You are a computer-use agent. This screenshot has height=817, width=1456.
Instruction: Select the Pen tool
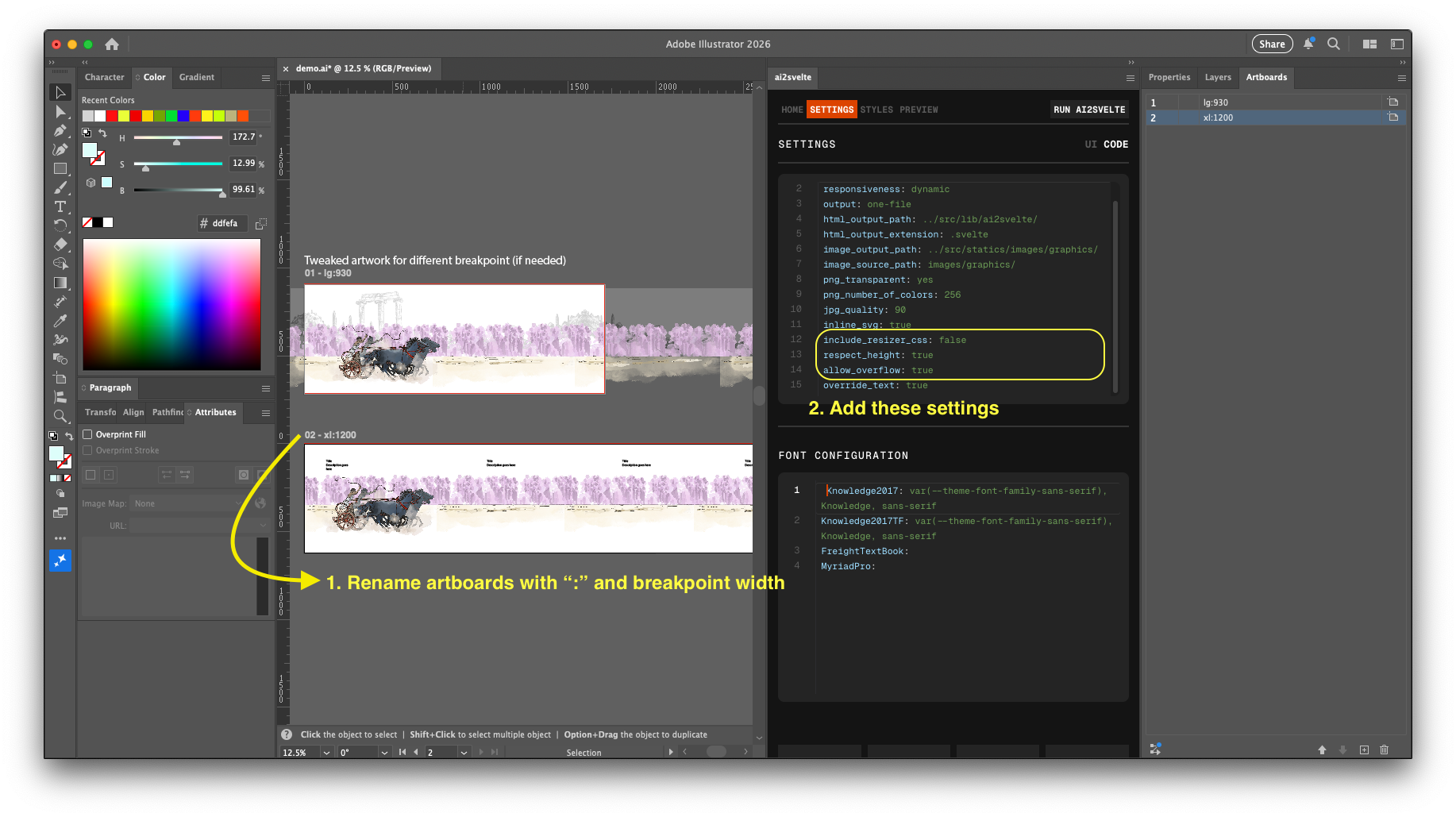tap(60, 130)
